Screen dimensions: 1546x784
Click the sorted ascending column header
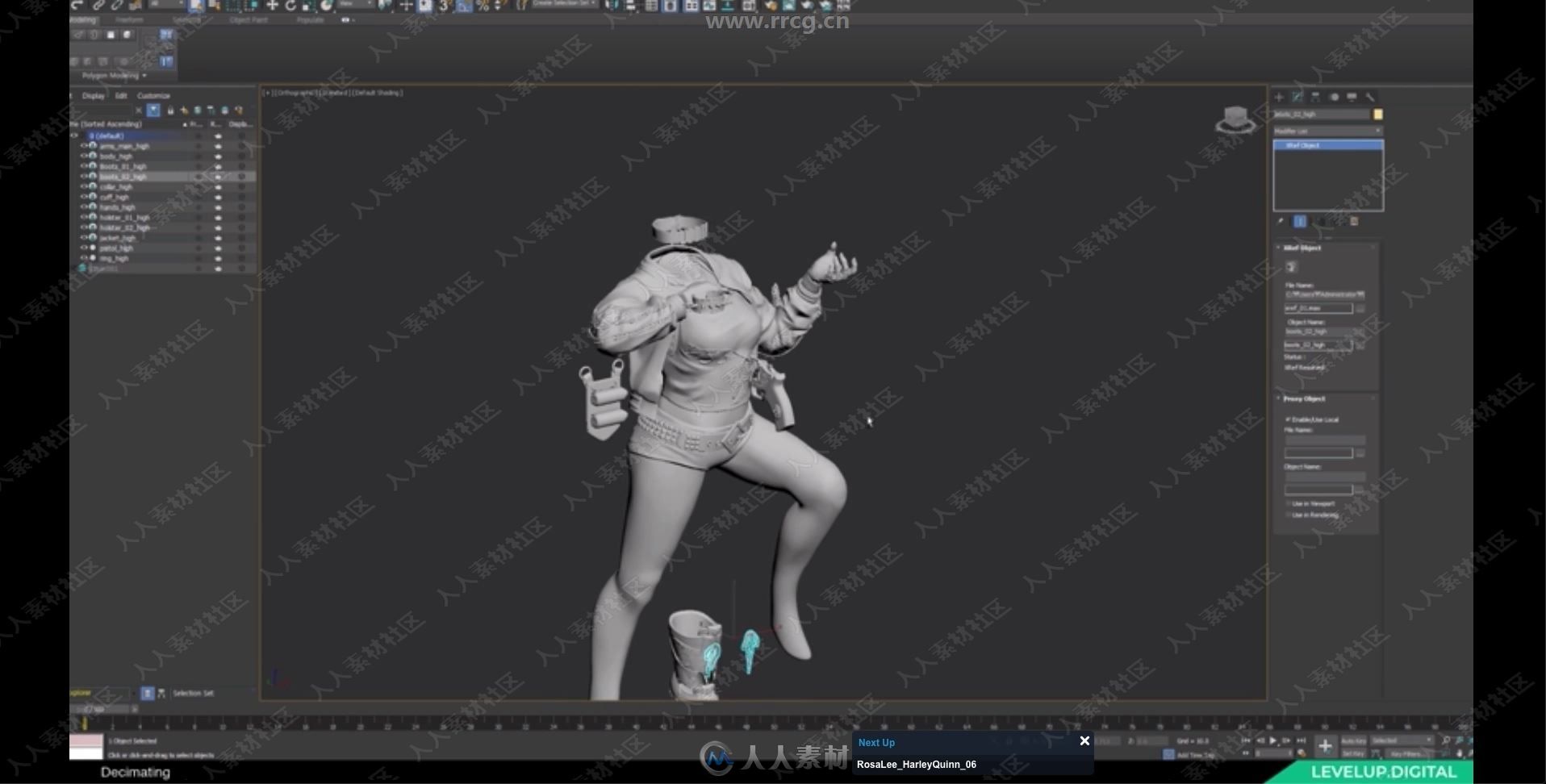coord(111,124)
